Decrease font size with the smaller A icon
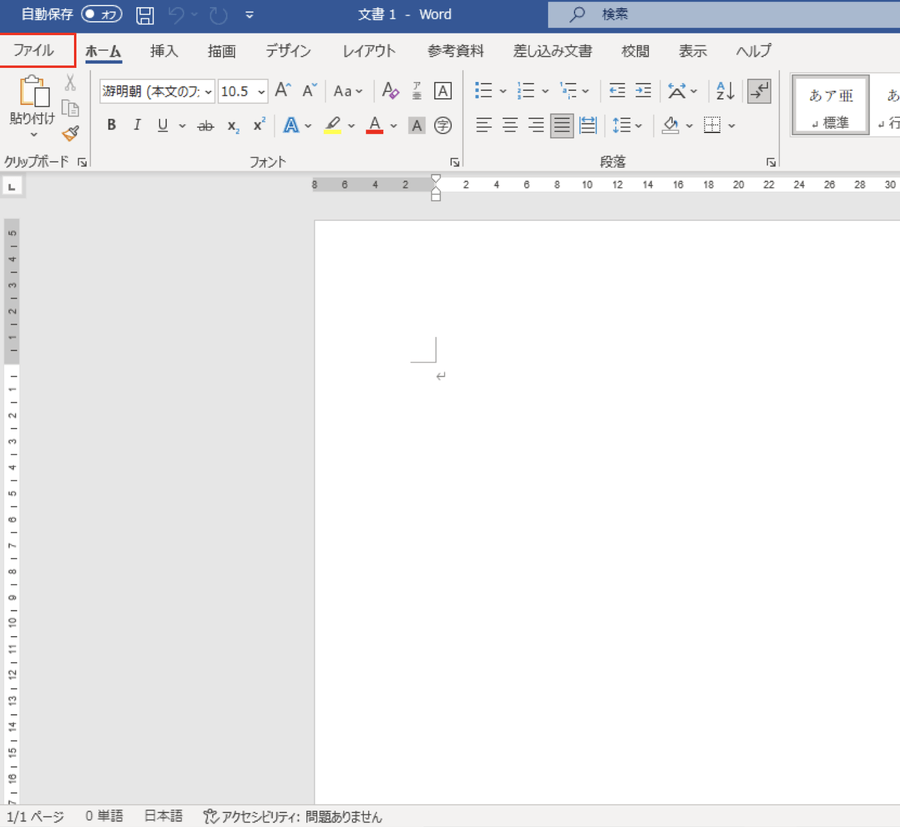This screenshot has height=827, width=900. pos(310,91)
